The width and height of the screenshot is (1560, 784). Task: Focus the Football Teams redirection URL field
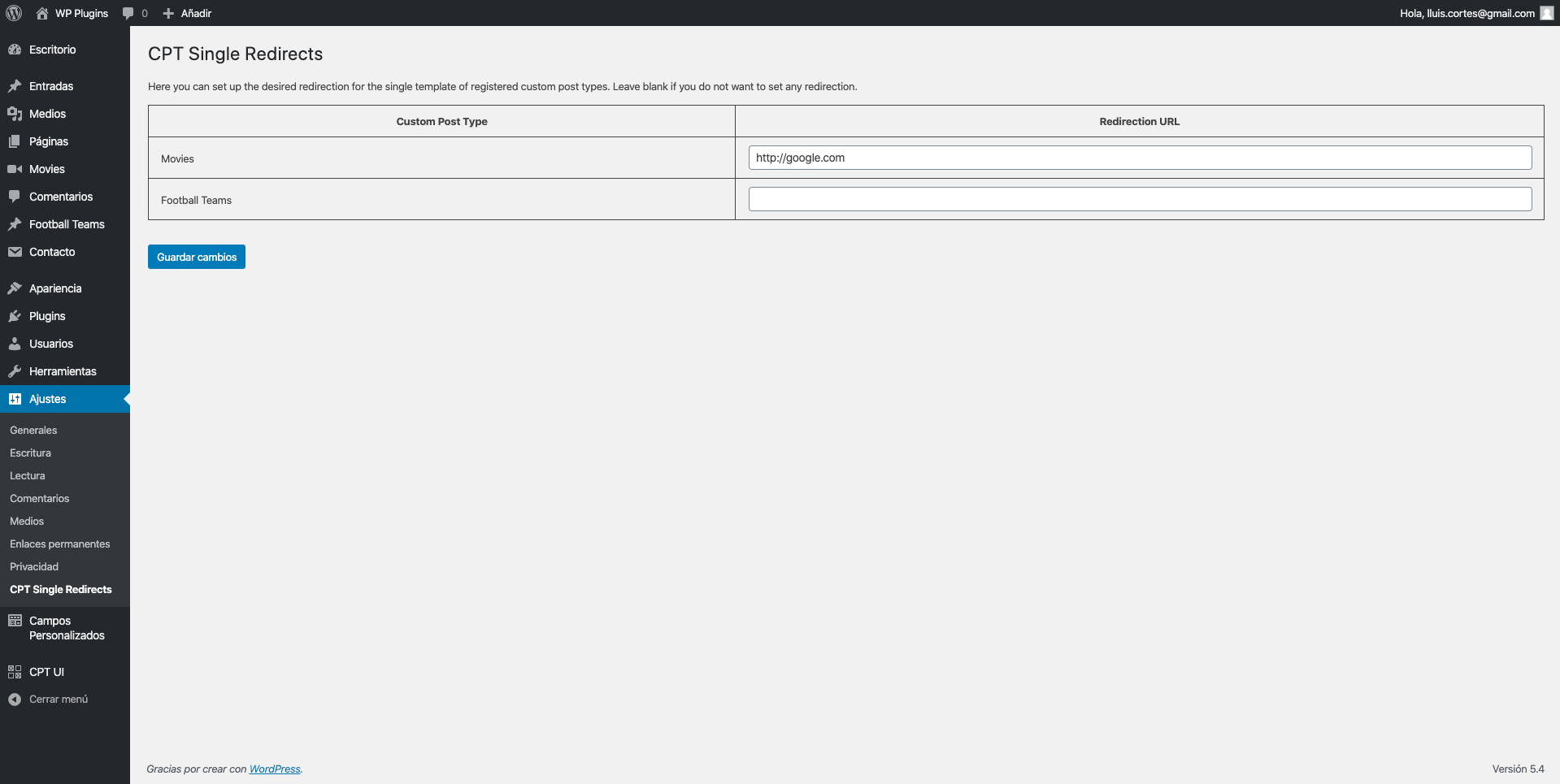pos(1140,199)
